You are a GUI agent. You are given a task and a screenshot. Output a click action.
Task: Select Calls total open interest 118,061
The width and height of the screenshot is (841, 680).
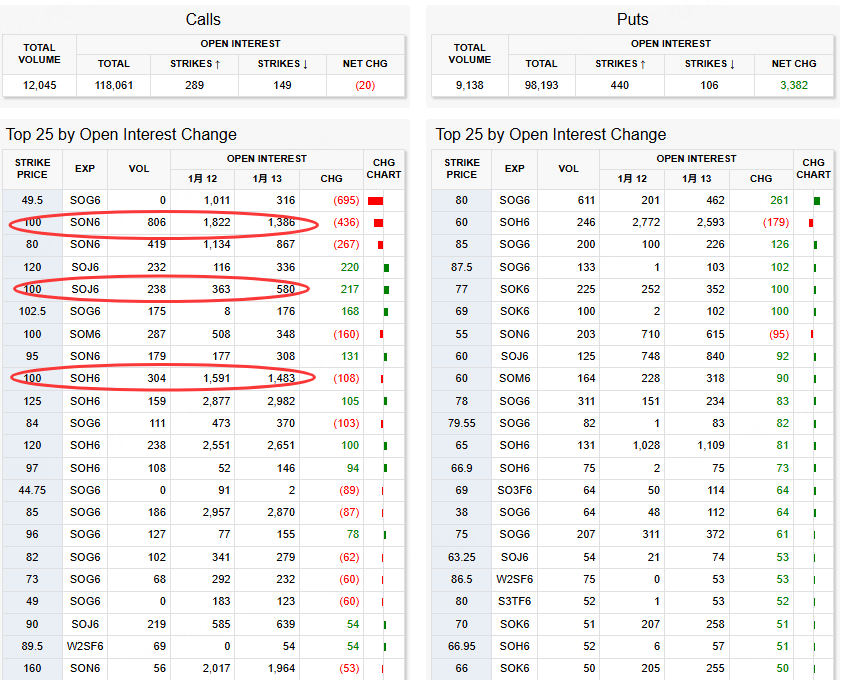(x=114, y=85)
